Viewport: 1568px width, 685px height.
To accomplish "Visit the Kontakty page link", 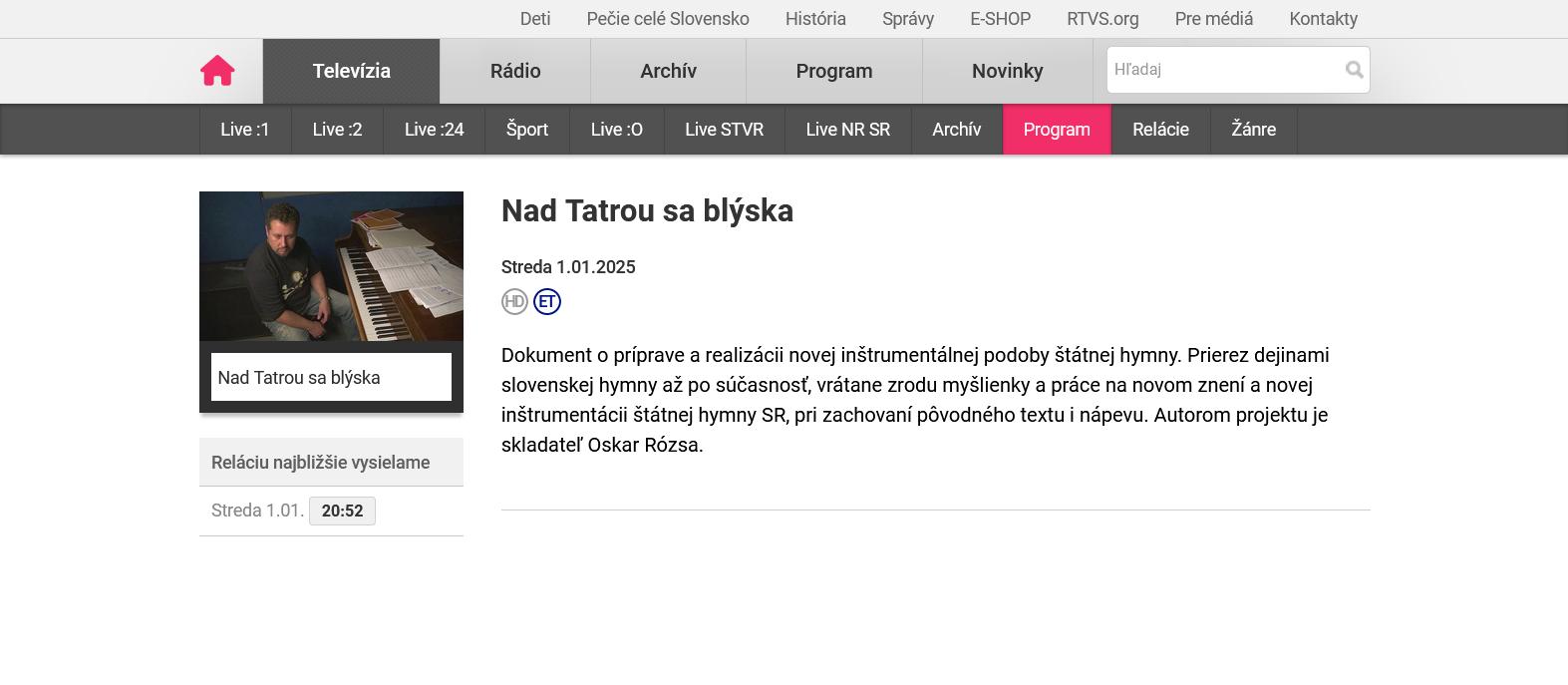I will tap(1323, 19).
